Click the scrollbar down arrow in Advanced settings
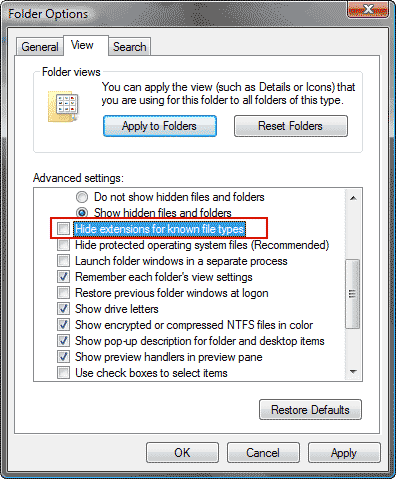Viewport: 396px width, 479px height. click(x=353, y=371)
